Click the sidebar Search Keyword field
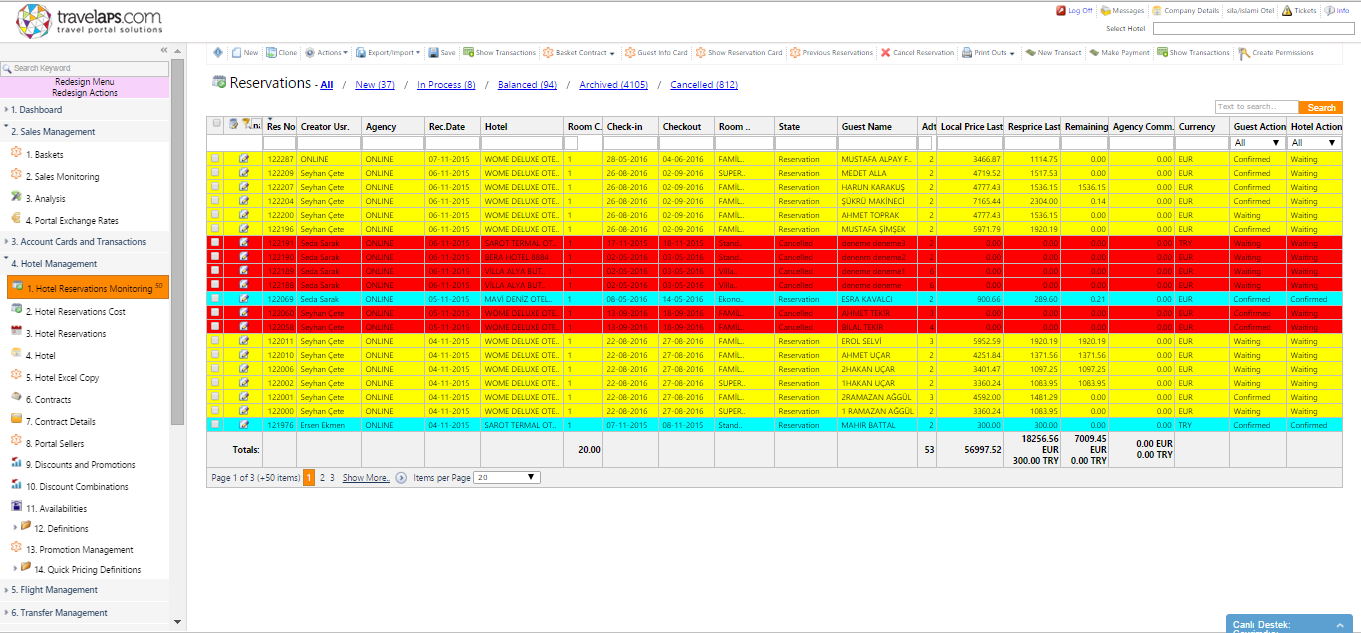 (x=85, y=68)
